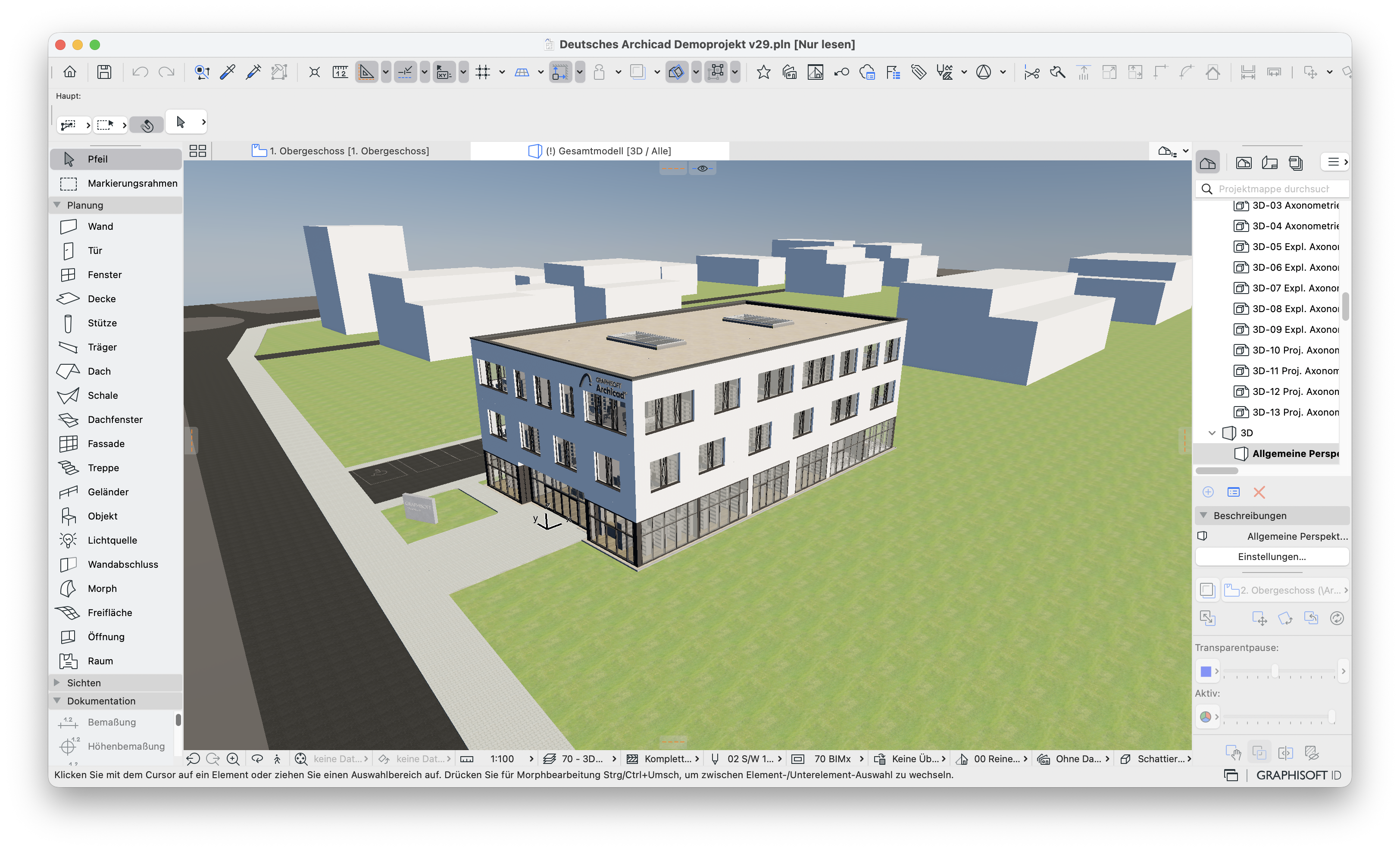The width and height of the screenshot is (1400, 851).
Task: Select the Öffnung tool
Action: [x=116, y=637]
